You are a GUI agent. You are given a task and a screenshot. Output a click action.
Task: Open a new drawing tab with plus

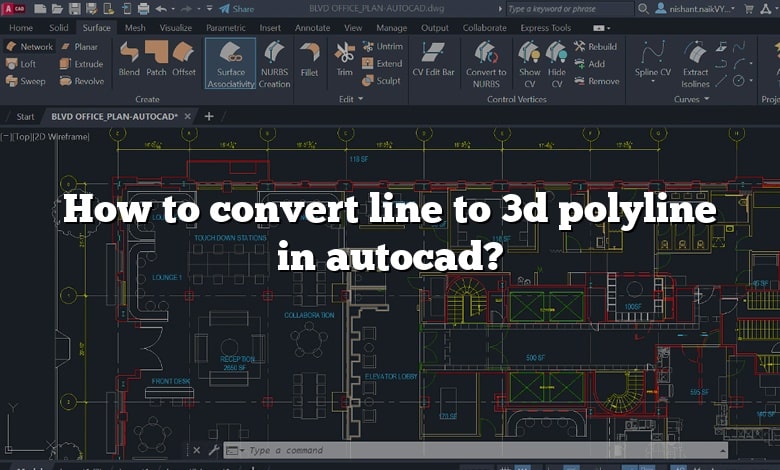click(x=209, y=116)
